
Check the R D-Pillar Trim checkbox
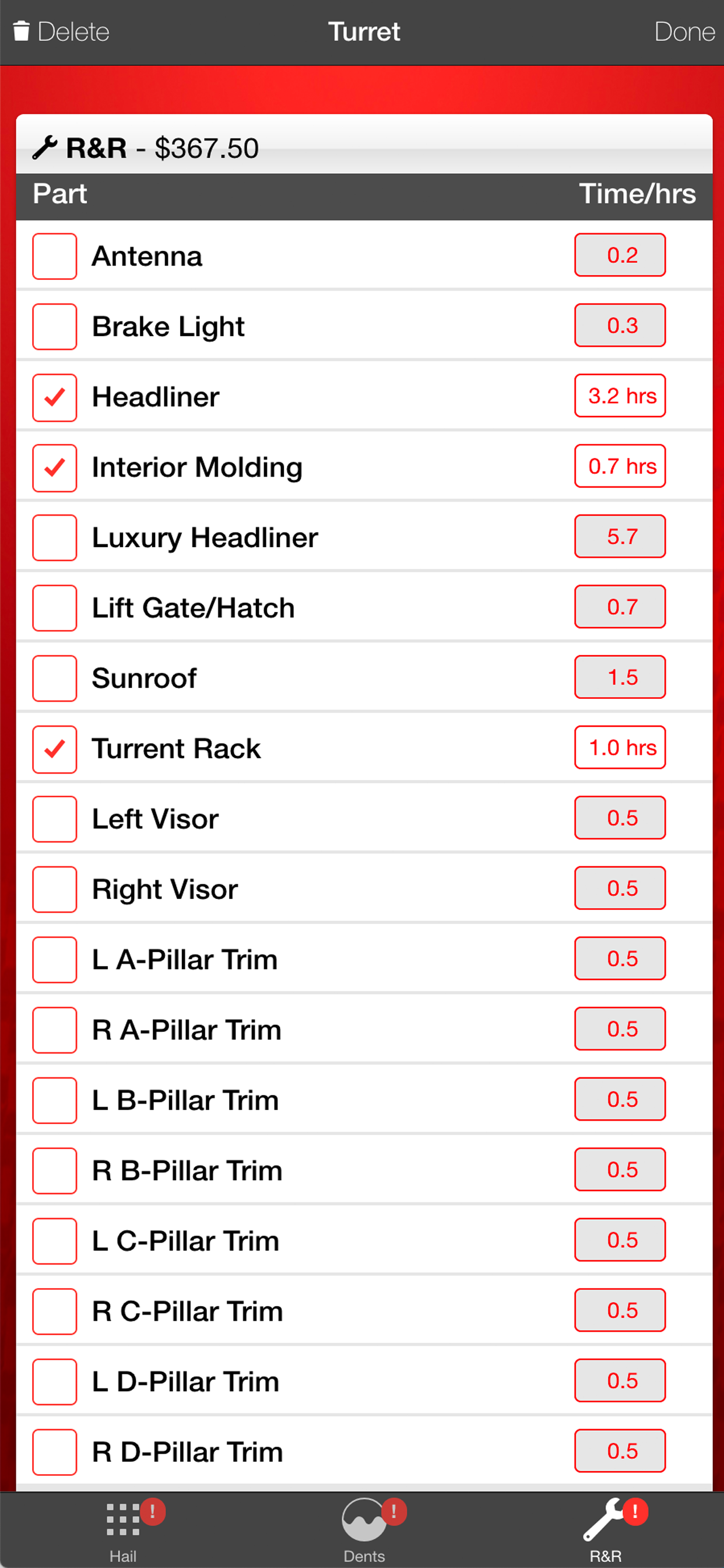pyautogui.click(x=55, y=1452)
